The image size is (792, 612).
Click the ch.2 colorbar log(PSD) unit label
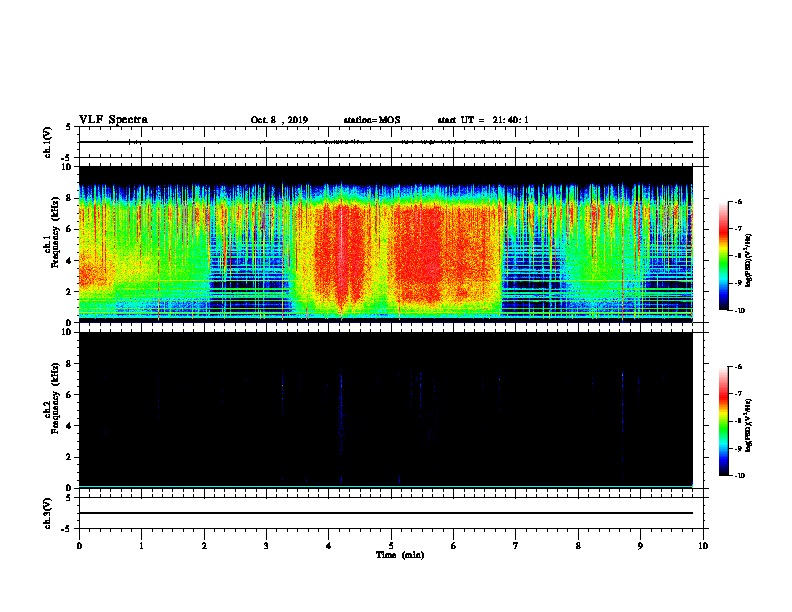coord(749,425)
